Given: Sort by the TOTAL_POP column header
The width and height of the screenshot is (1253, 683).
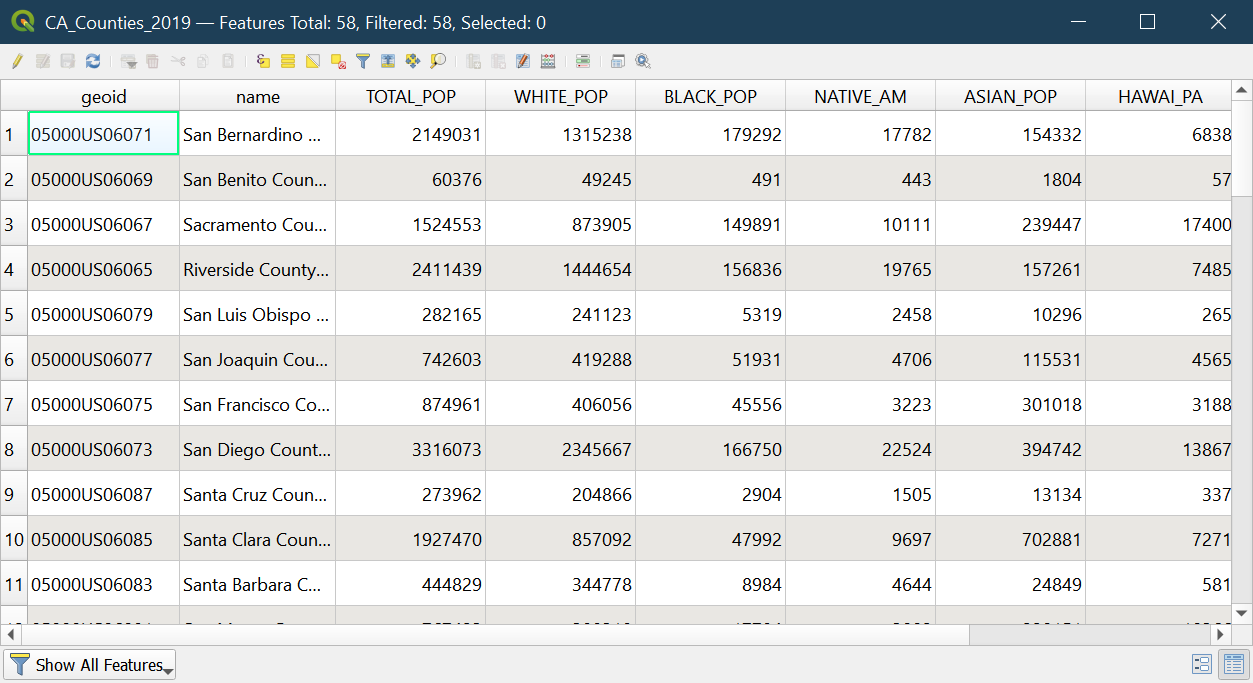Looking at the screenshot, I should point(410,97).
